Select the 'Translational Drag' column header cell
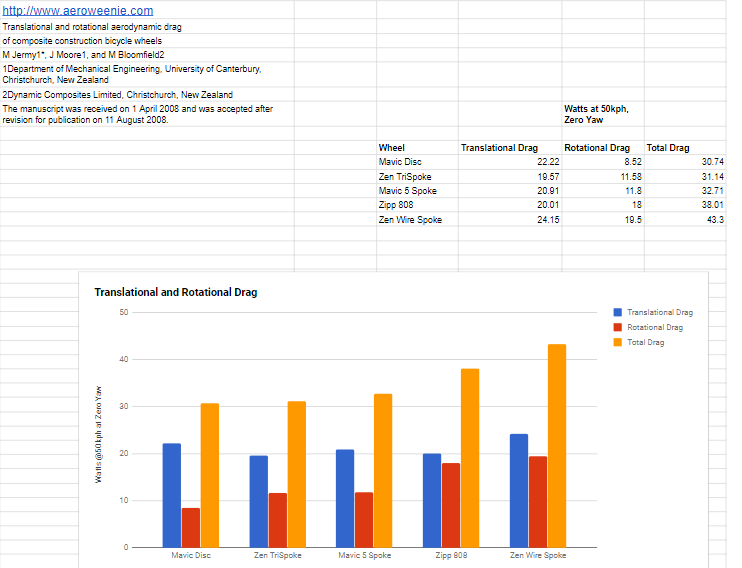The image size is (742, 568). point(510,148)
